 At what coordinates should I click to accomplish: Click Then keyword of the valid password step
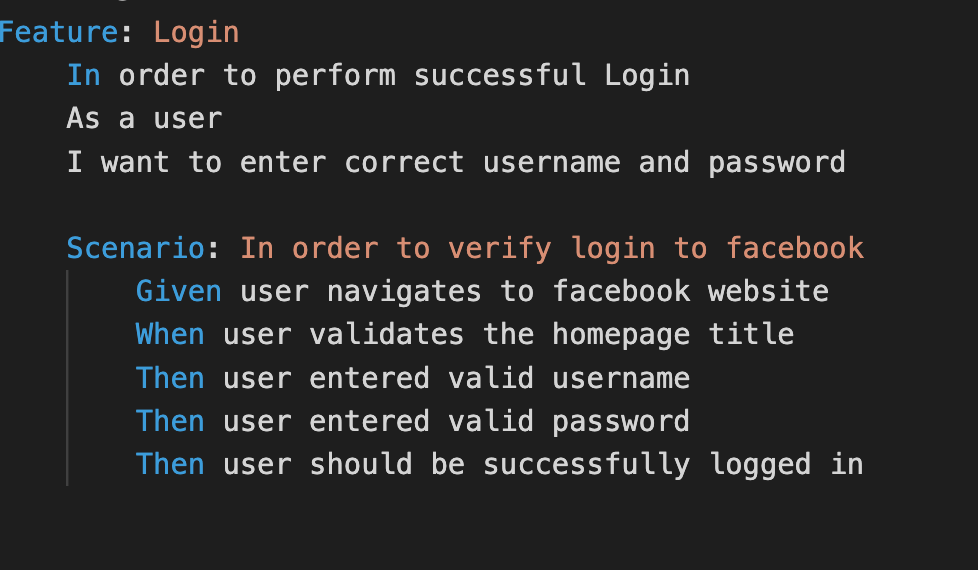(x=170, y=421)
